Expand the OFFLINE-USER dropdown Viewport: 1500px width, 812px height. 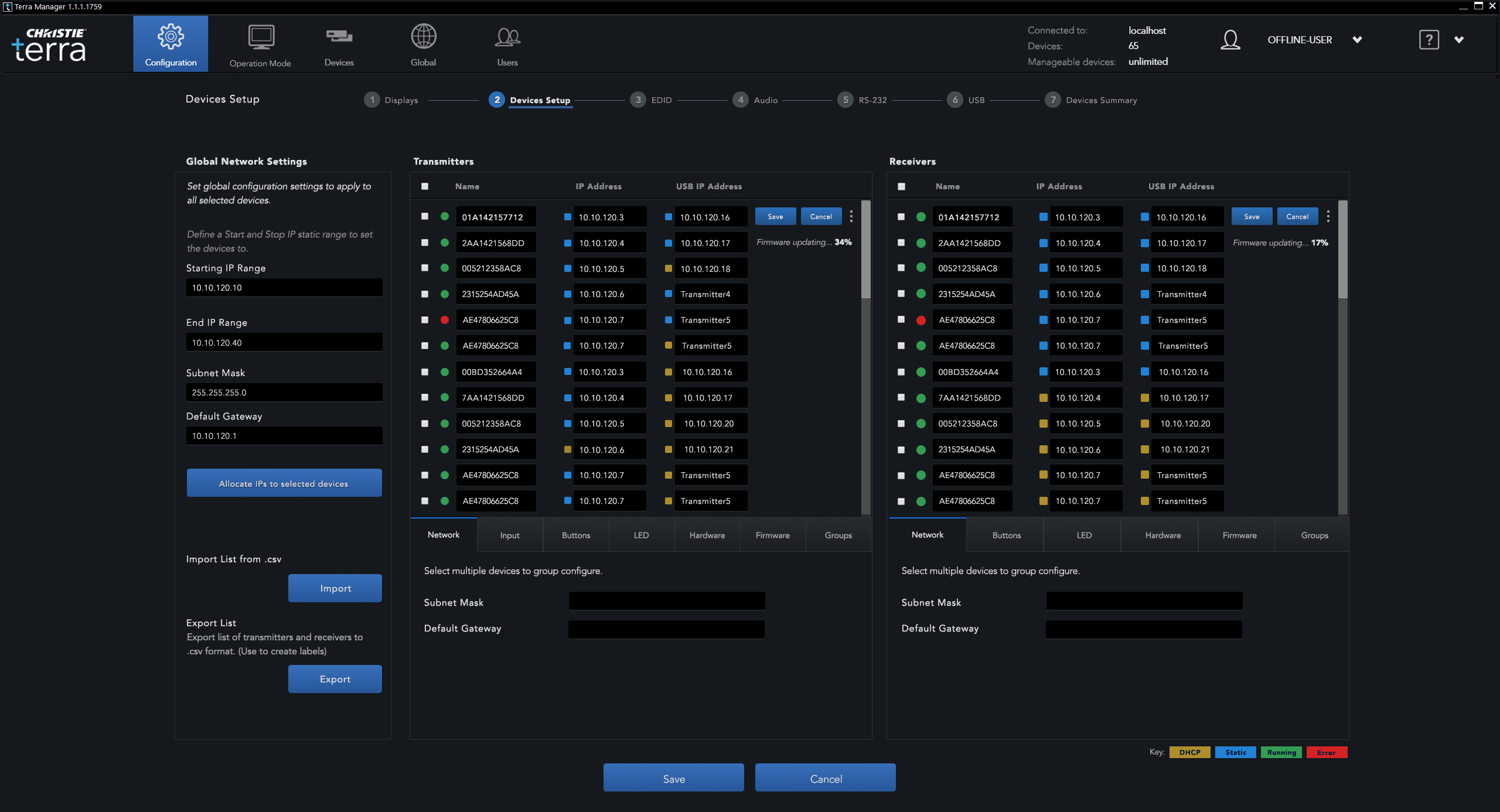click(1358, 40)
